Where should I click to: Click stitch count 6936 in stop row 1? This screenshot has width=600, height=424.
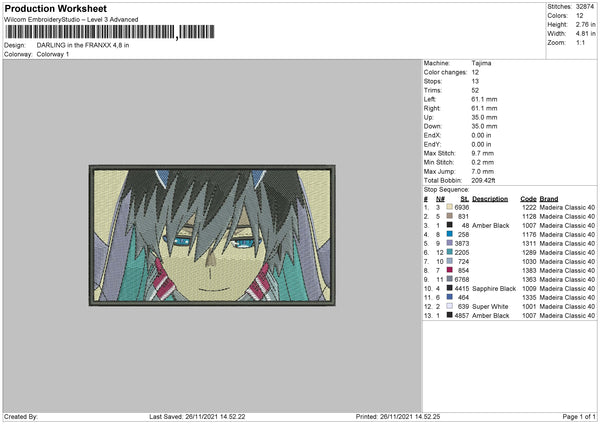(462, 207)
